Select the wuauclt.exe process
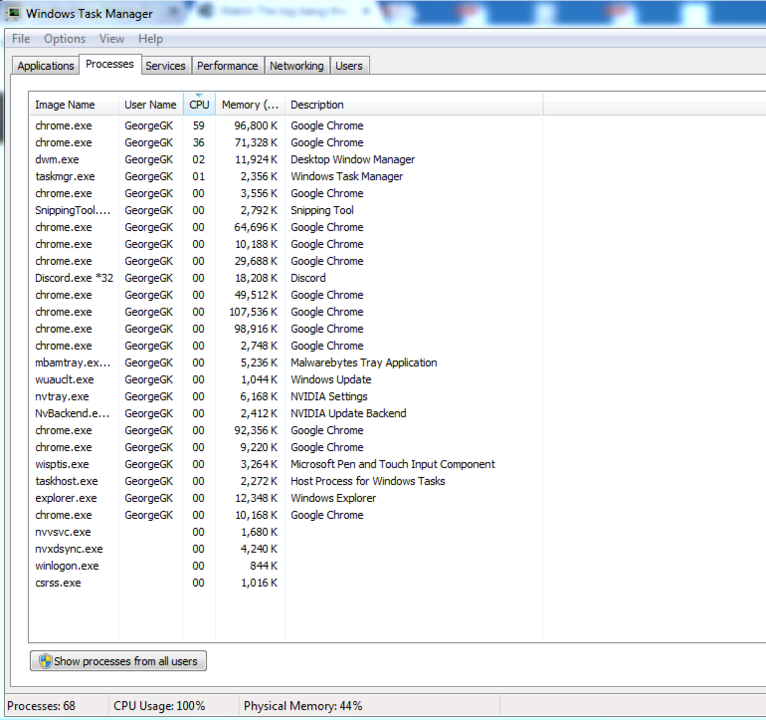This screenshot has width=766, height=720. [x=286, y=380]
